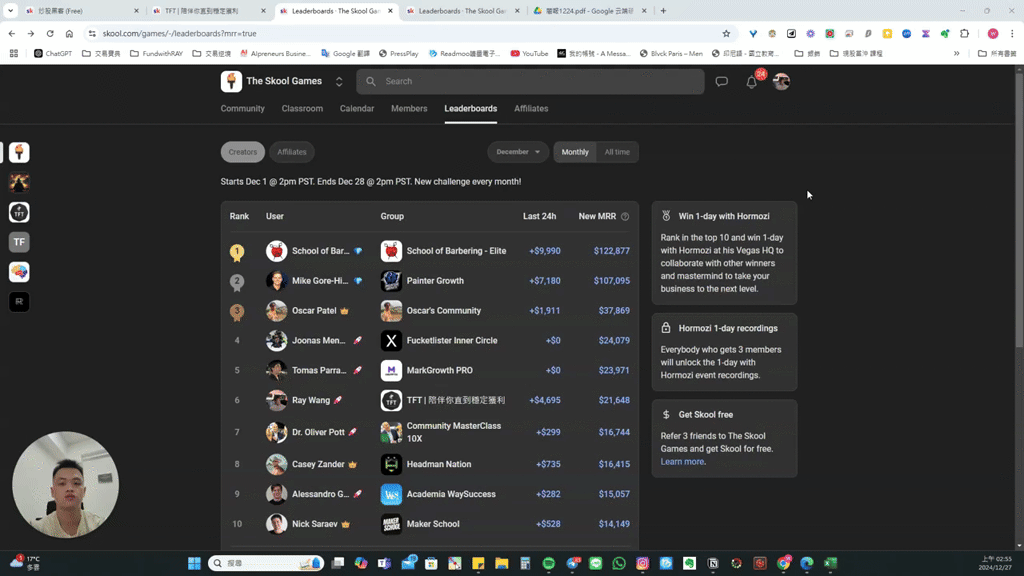The image size is (1024, 576).
Task: Open the FundwithRAY bookmarks folder
Action: 156,54
